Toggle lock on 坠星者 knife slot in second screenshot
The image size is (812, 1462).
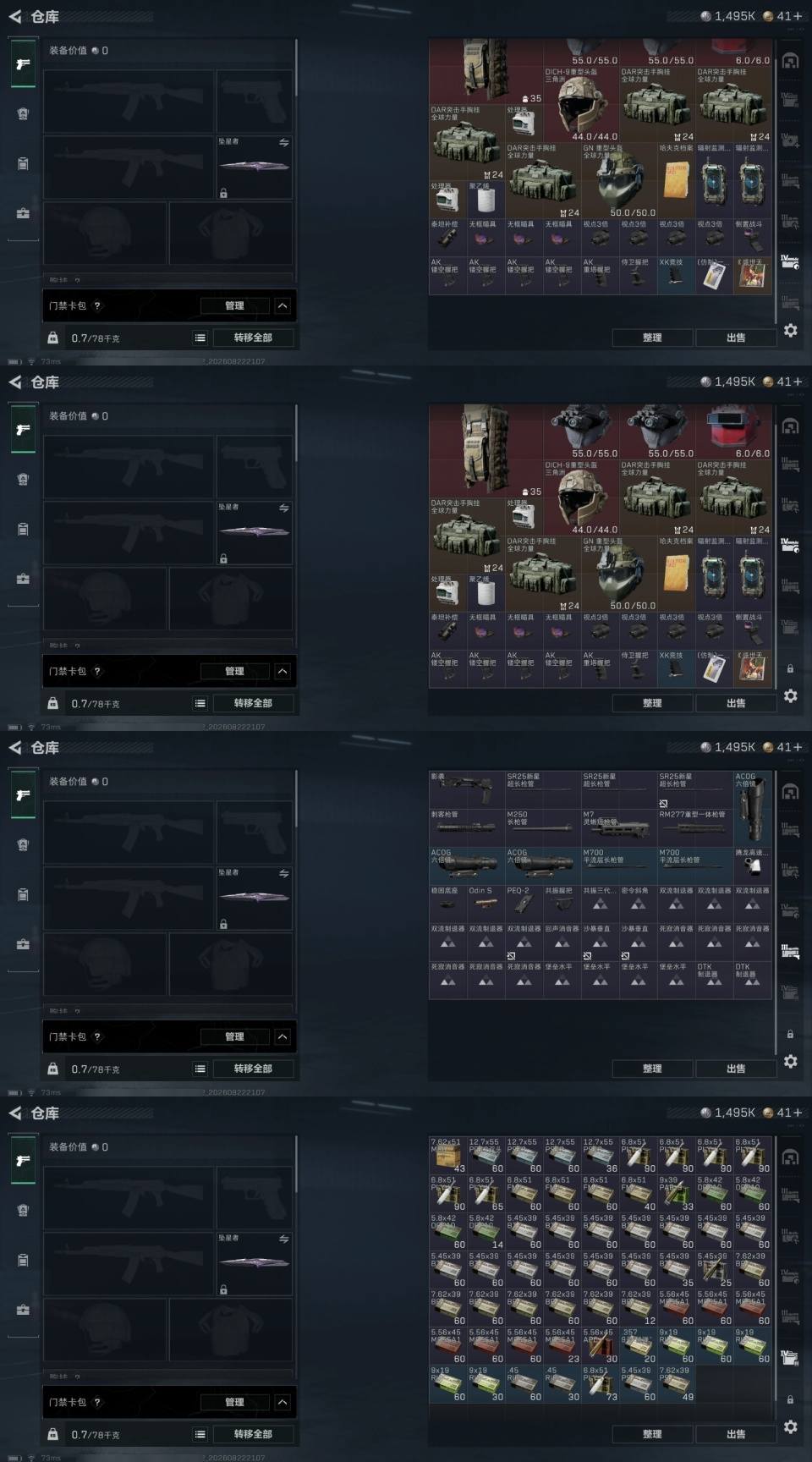point(223,558)
